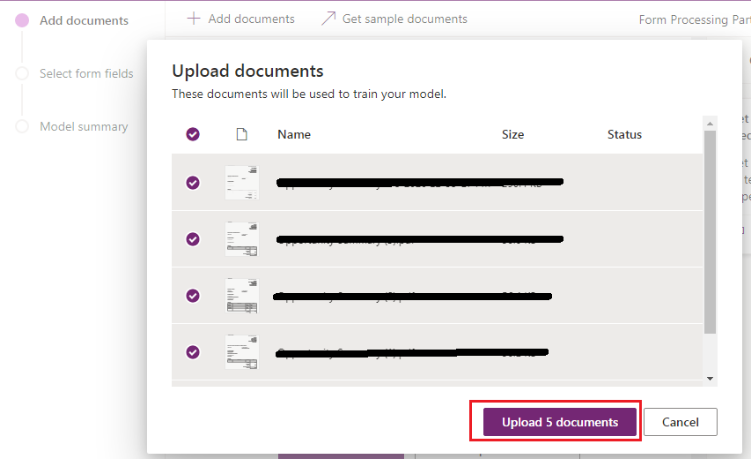
Task: Open the fourth document thumbnail preview
Action: point(242,352)
